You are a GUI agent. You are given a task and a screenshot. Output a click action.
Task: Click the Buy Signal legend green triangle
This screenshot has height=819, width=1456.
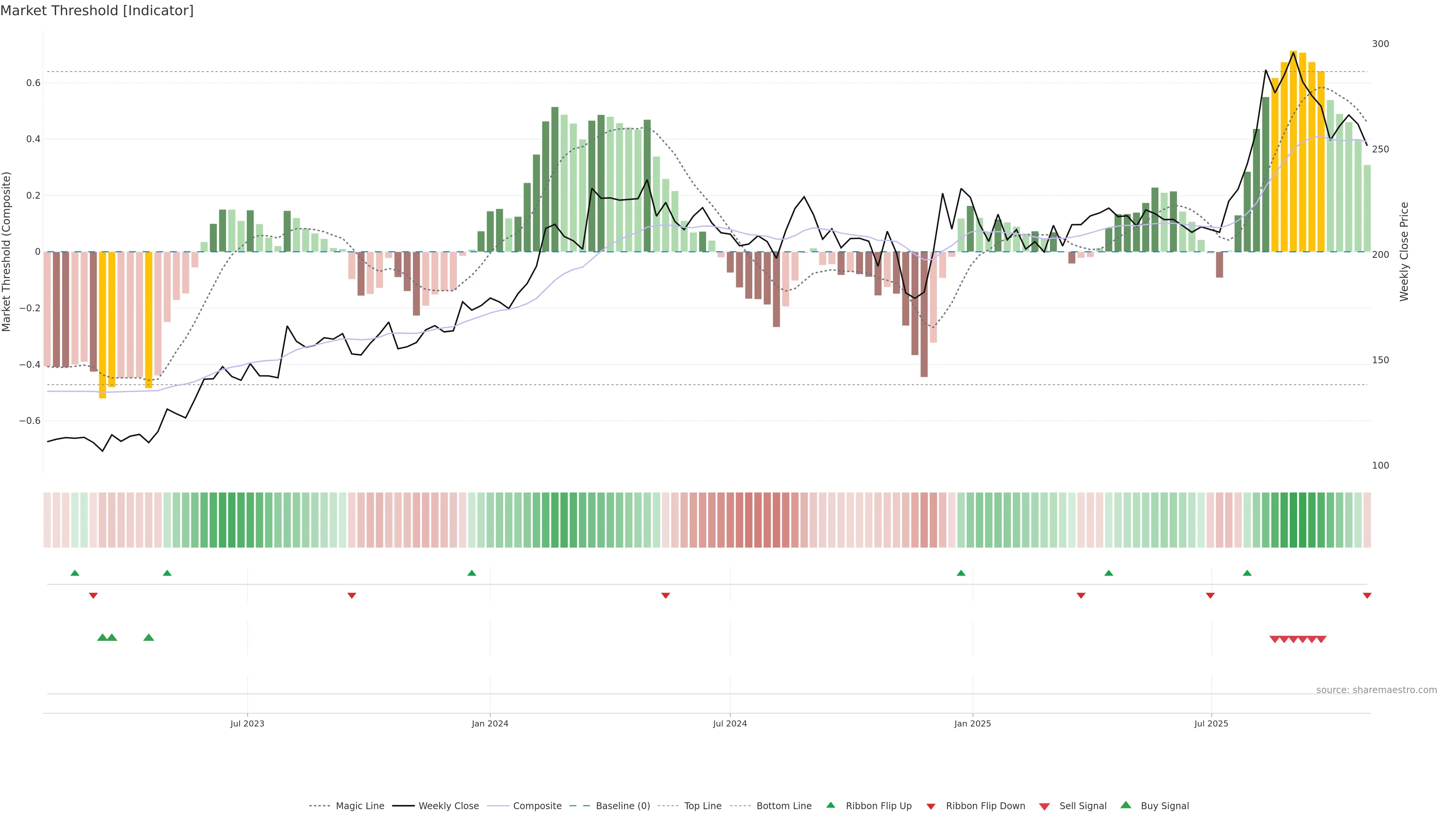click(1126, 805)
